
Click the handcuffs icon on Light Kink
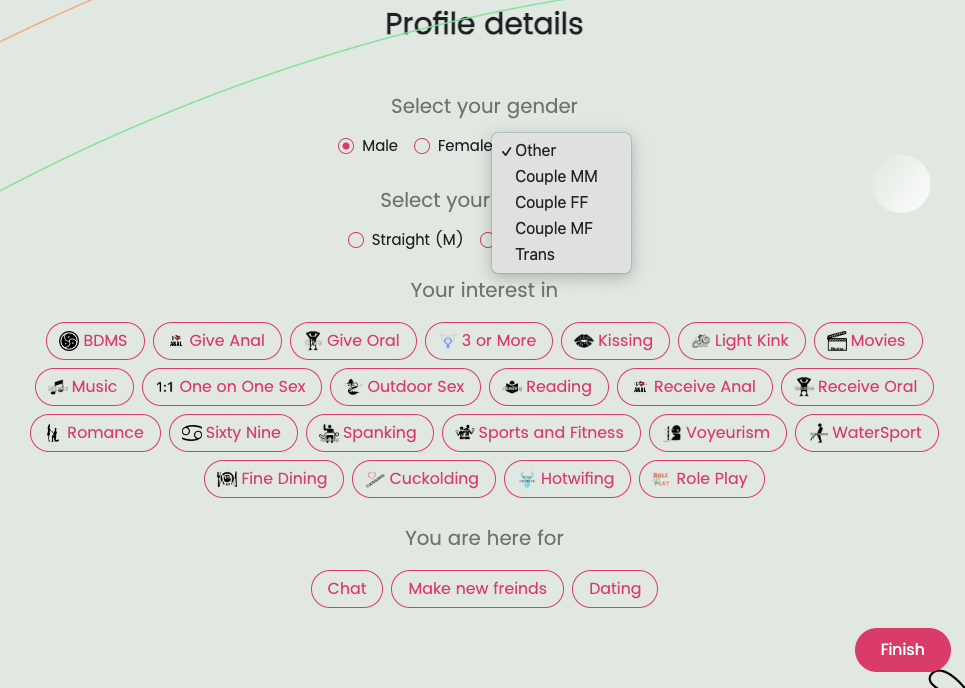701,341
